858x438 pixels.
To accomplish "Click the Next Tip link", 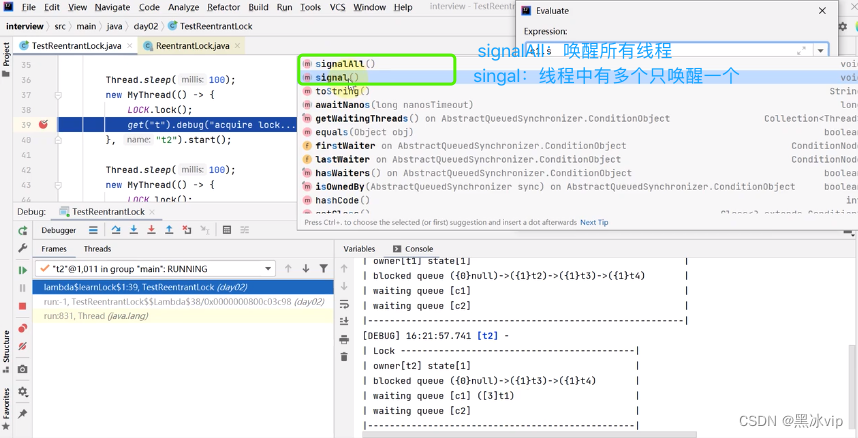I will [594, 222].
